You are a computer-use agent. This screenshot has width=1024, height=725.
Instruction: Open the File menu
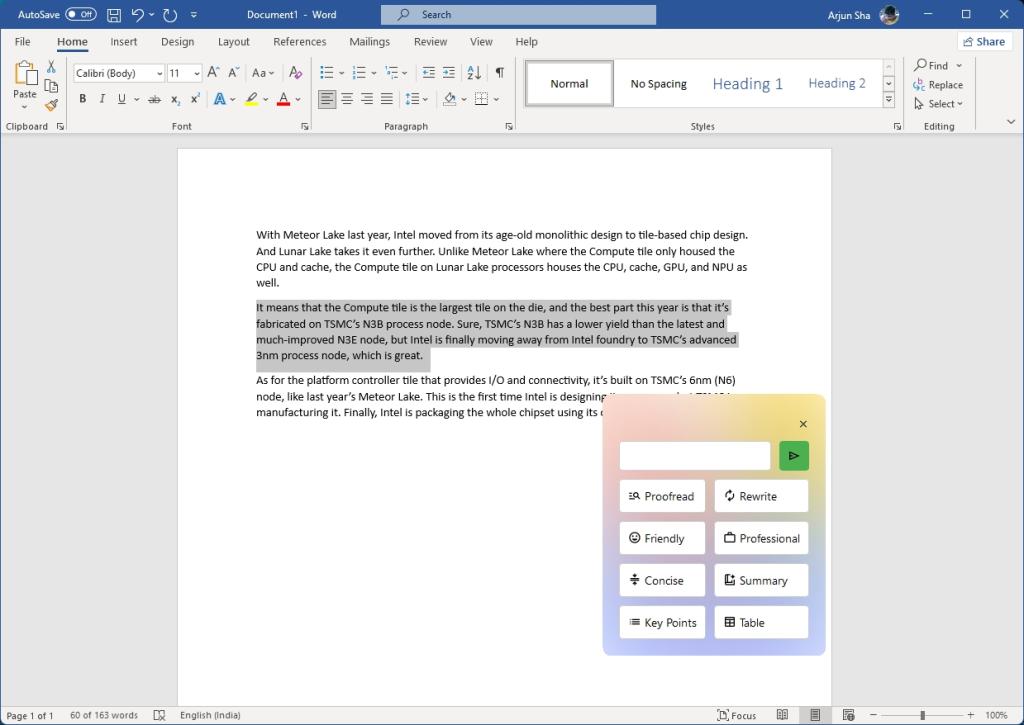coord(22,41)
